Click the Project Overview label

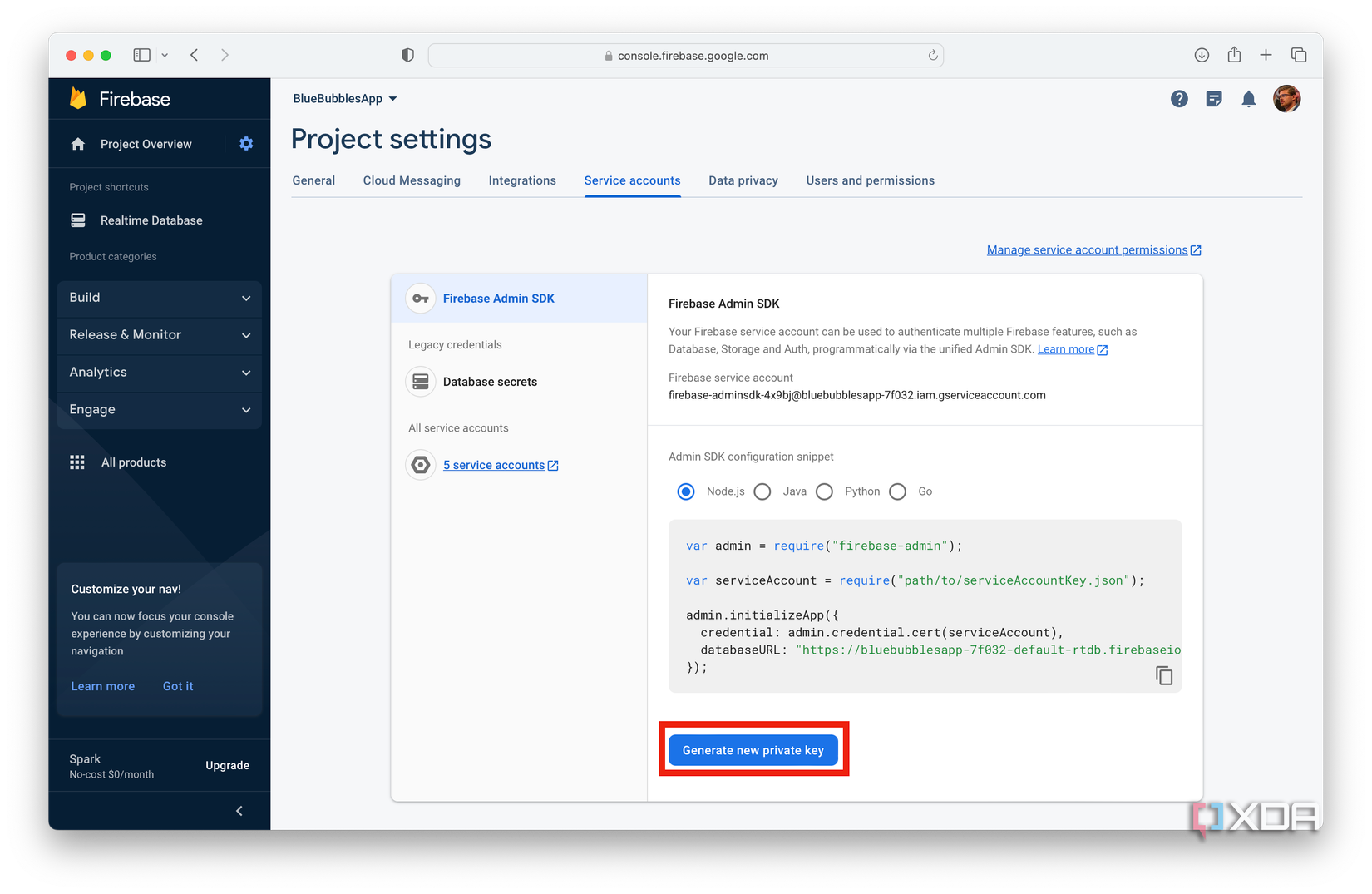click(146, 144)
